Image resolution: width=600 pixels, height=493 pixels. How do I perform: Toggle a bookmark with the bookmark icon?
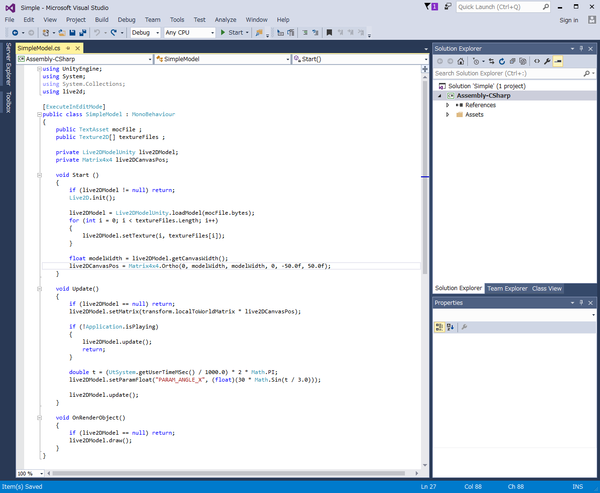(x=329, y=33)
